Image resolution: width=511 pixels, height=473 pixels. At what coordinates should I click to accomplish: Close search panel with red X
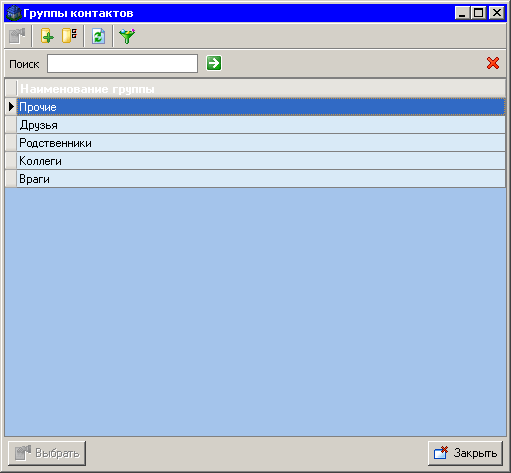point(493,63)
